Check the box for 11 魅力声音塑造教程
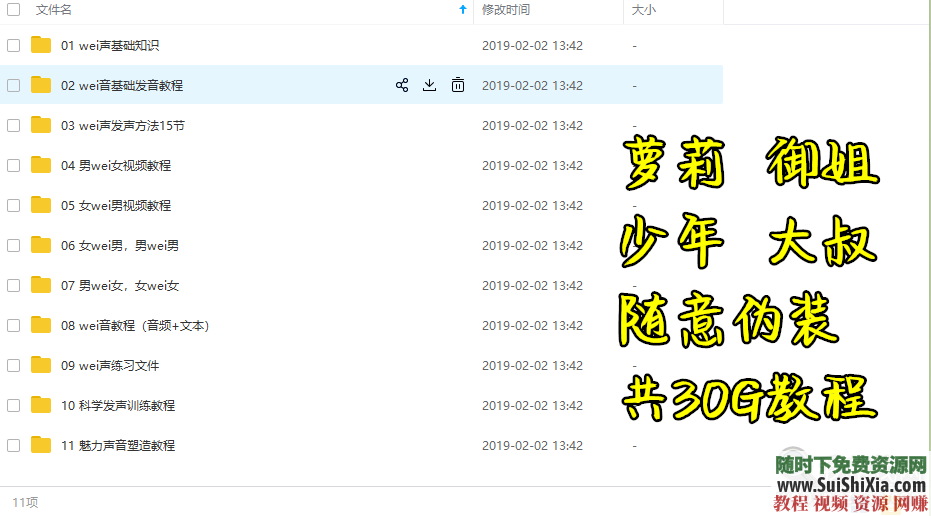Viewport: 931px width, 516px height. (x=14, y=445)
